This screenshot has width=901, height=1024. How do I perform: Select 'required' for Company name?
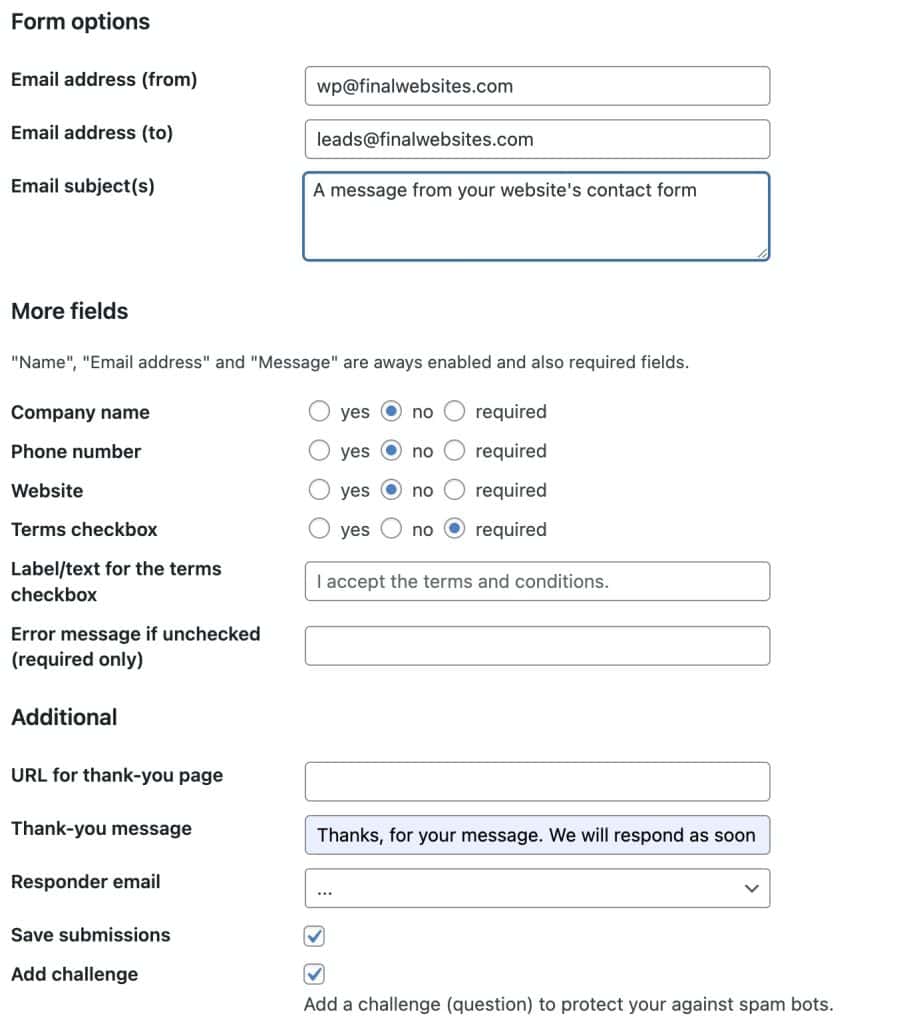pos(454,411)
